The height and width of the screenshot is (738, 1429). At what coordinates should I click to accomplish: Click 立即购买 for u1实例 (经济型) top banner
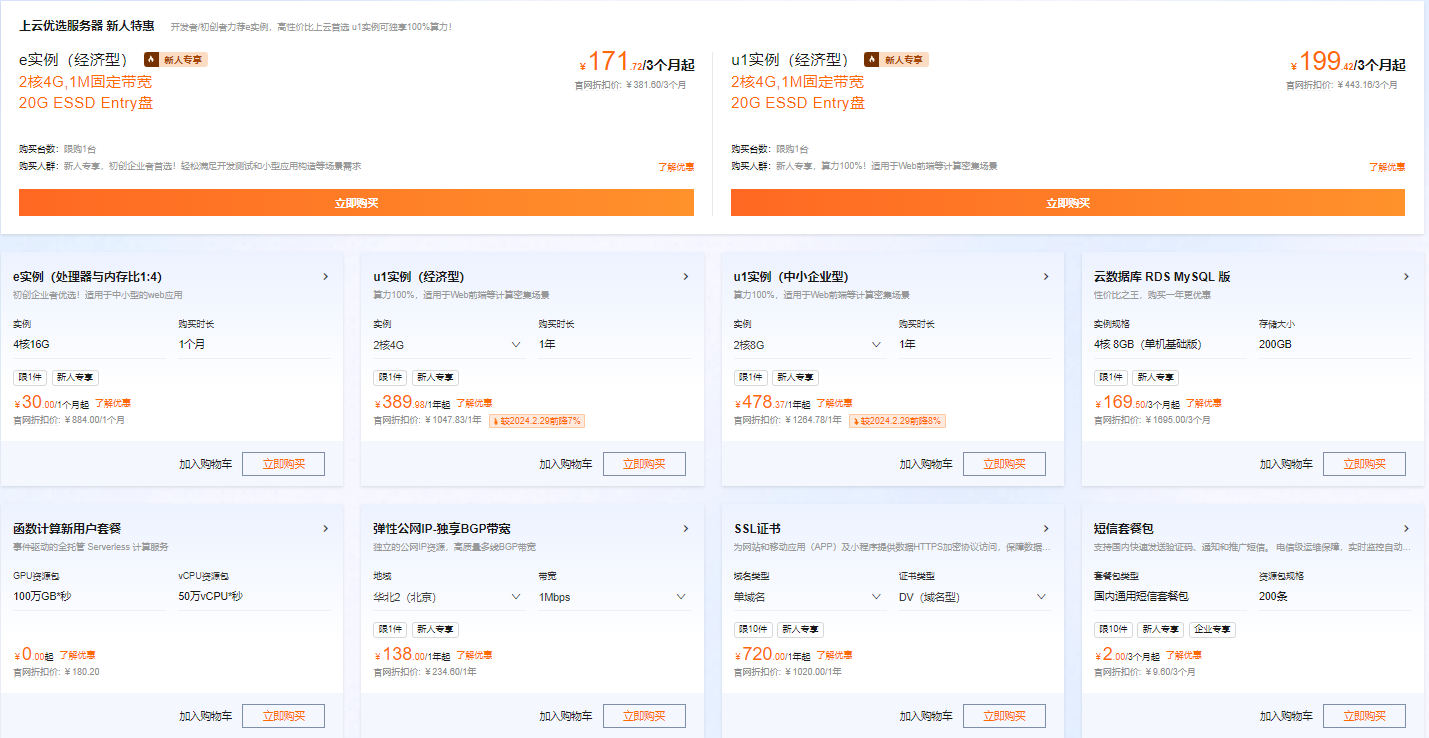1068,203
